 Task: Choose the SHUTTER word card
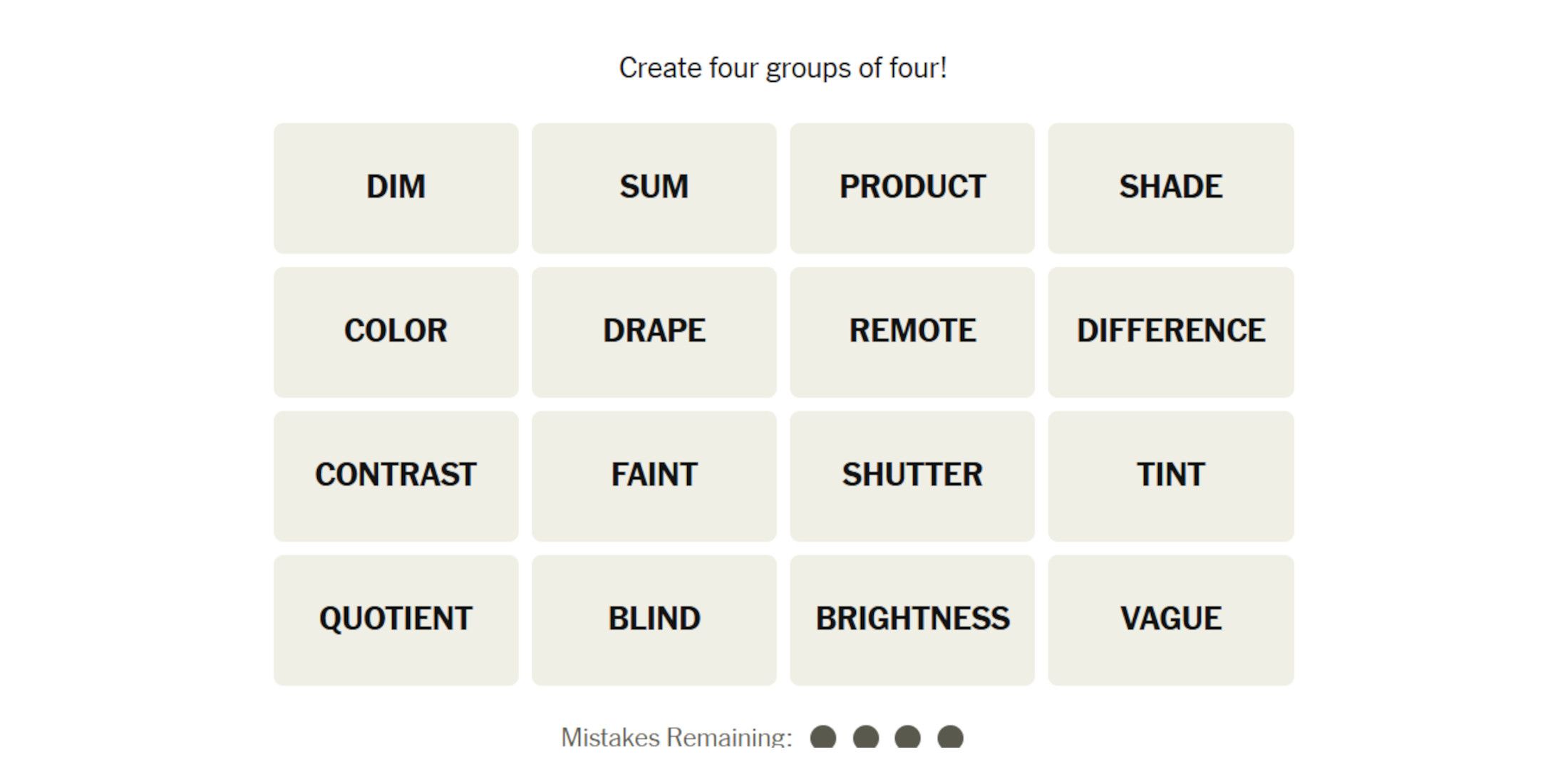point(912,476)
